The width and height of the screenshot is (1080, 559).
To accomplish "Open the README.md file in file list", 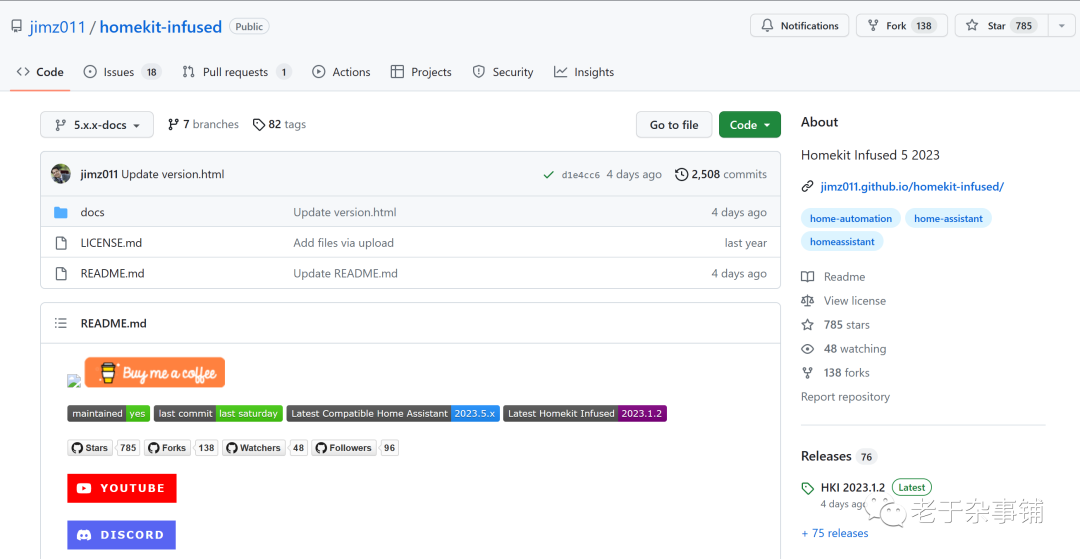I will point(112,273).
